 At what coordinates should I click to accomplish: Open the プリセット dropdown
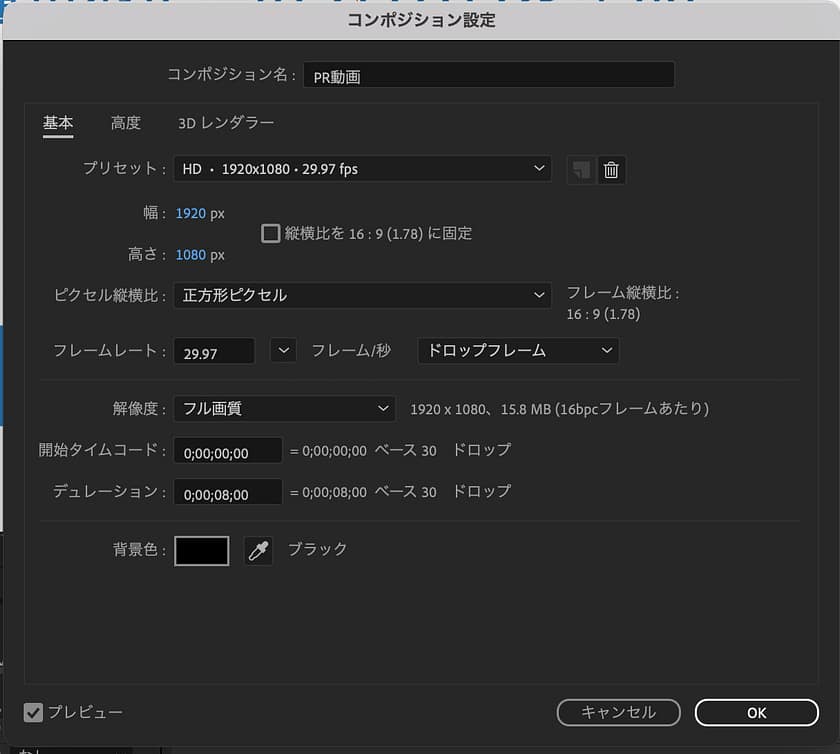tap(362, 169)
